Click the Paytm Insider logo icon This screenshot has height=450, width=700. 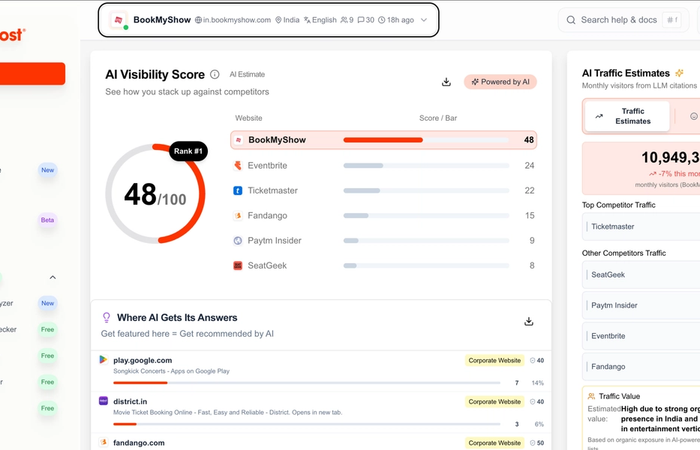click(238, 241)
